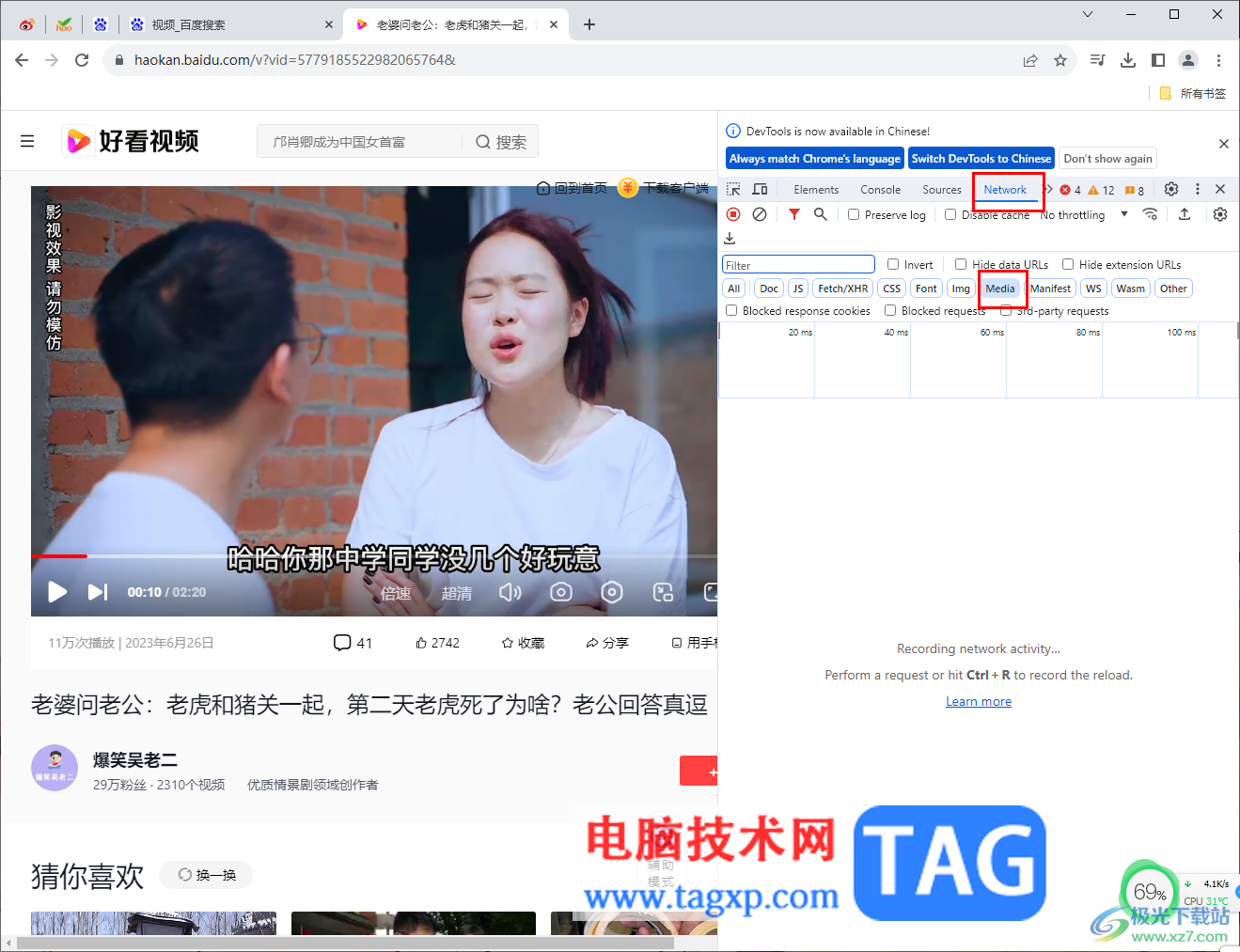Share the video via 分享
The height and width of the screenshot is (952, 1240).
coord(606,643)
